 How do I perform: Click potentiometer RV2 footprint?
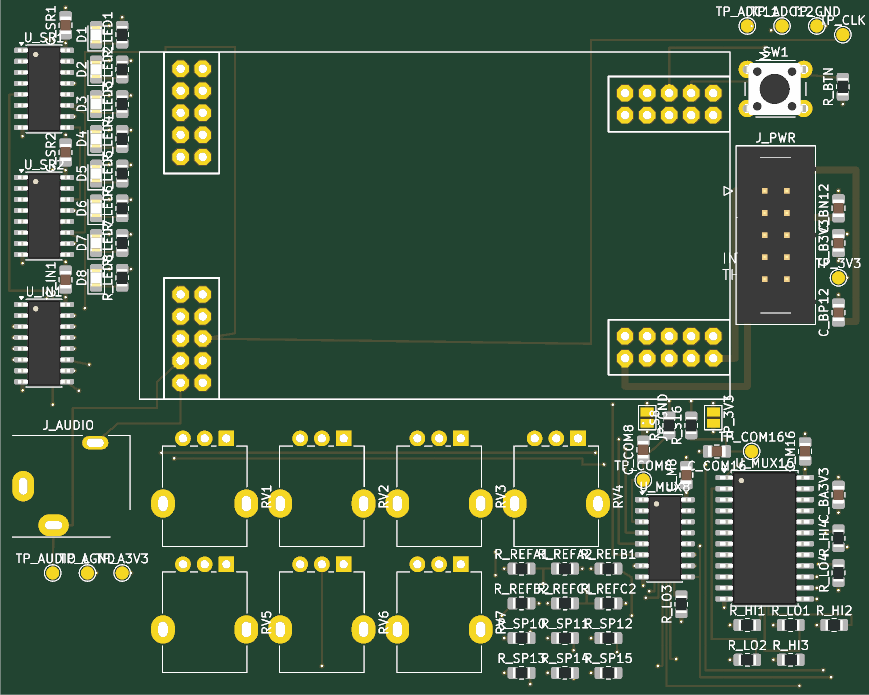point(321,489)
